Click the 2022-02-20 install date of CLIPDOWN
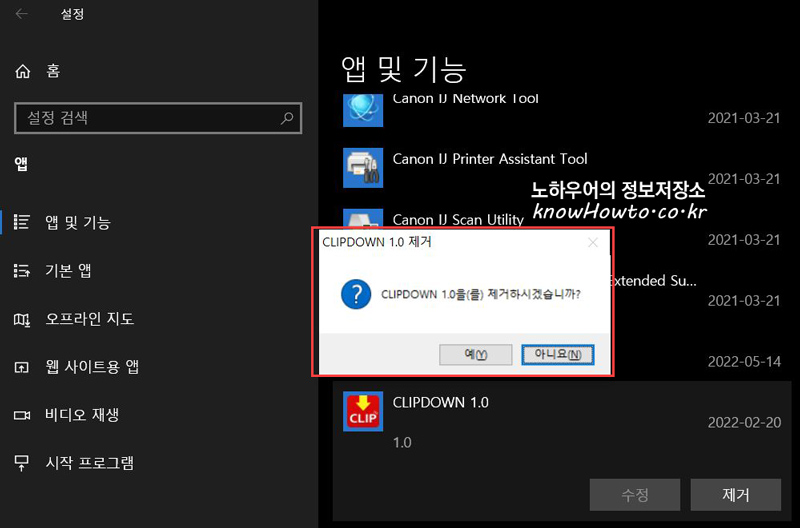 [744, 422]
